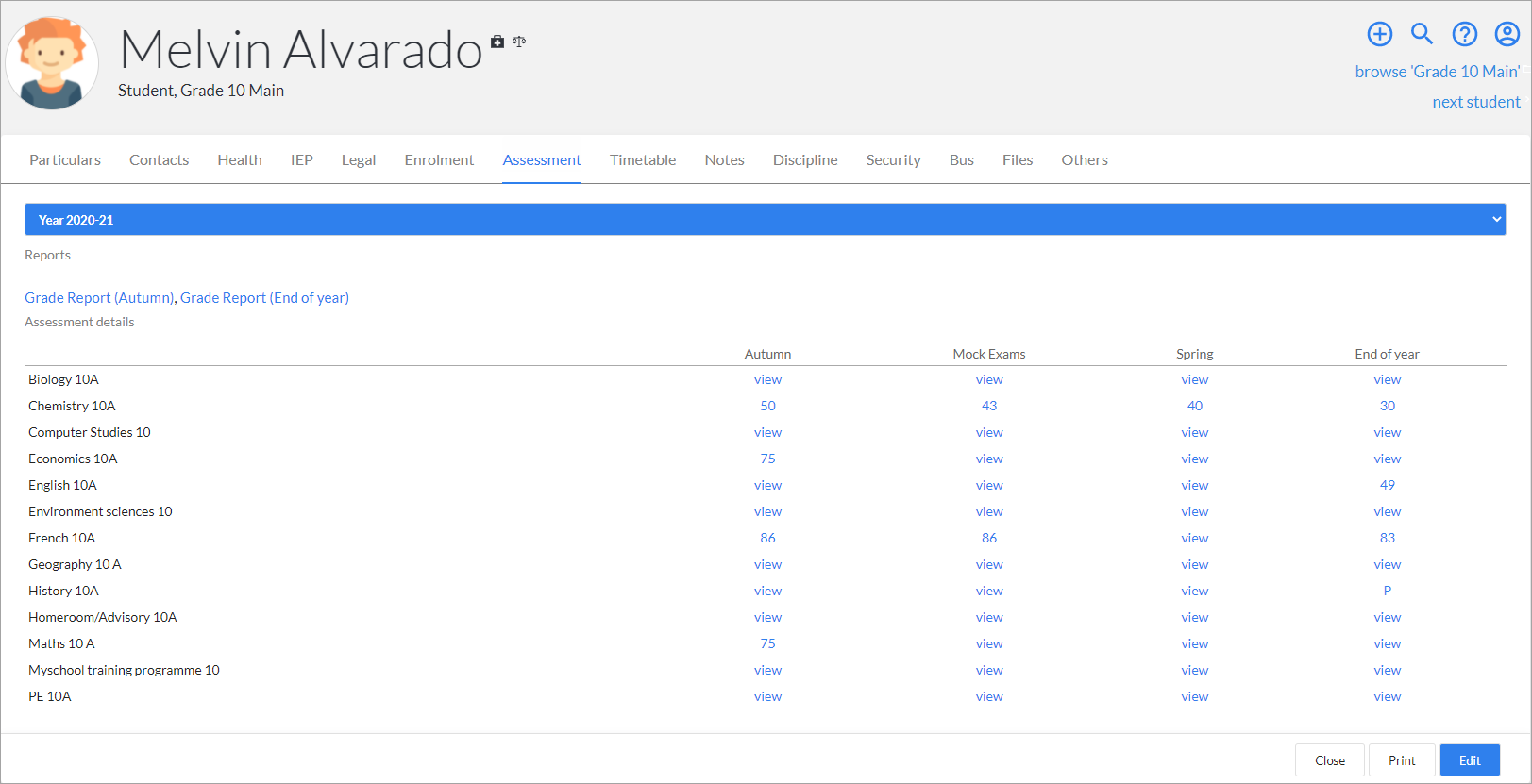Open the IEP tab

coord(302,160)
